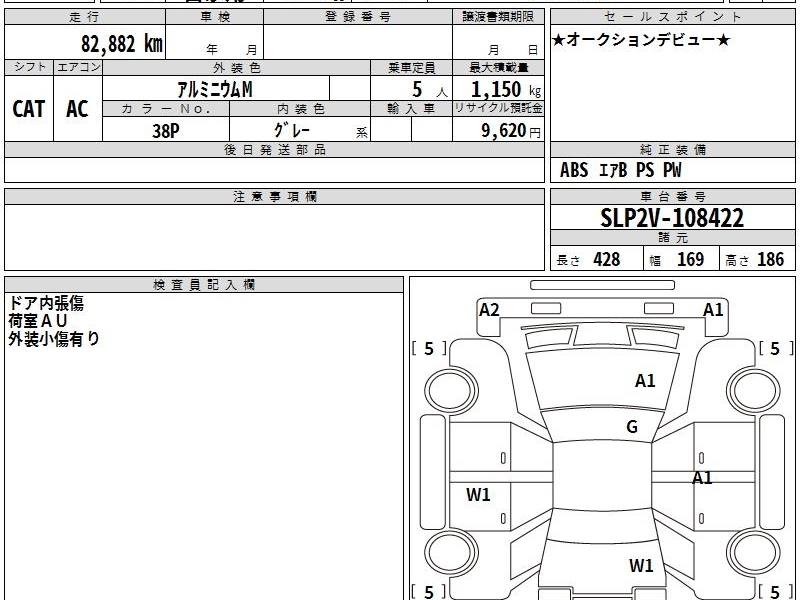Click the リサイクル預託金 header
The width and height of the screenshot is (800, 600).
[498, 109]
